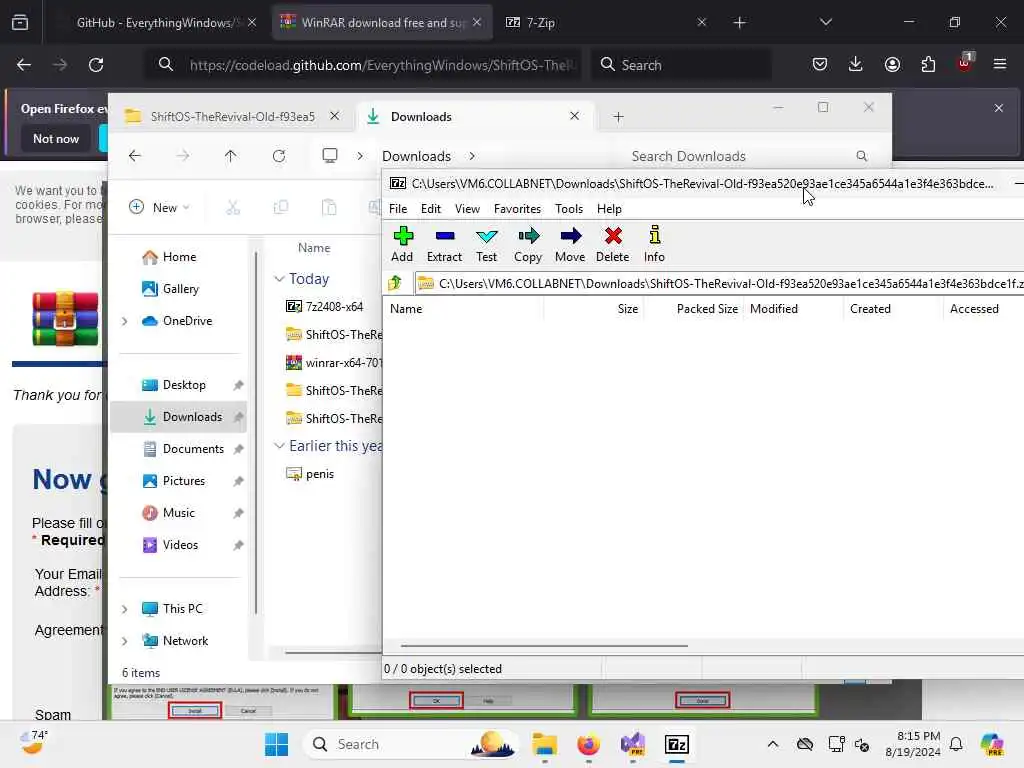Click the Extract button in 7-Zip

click(x=444, y=244)
